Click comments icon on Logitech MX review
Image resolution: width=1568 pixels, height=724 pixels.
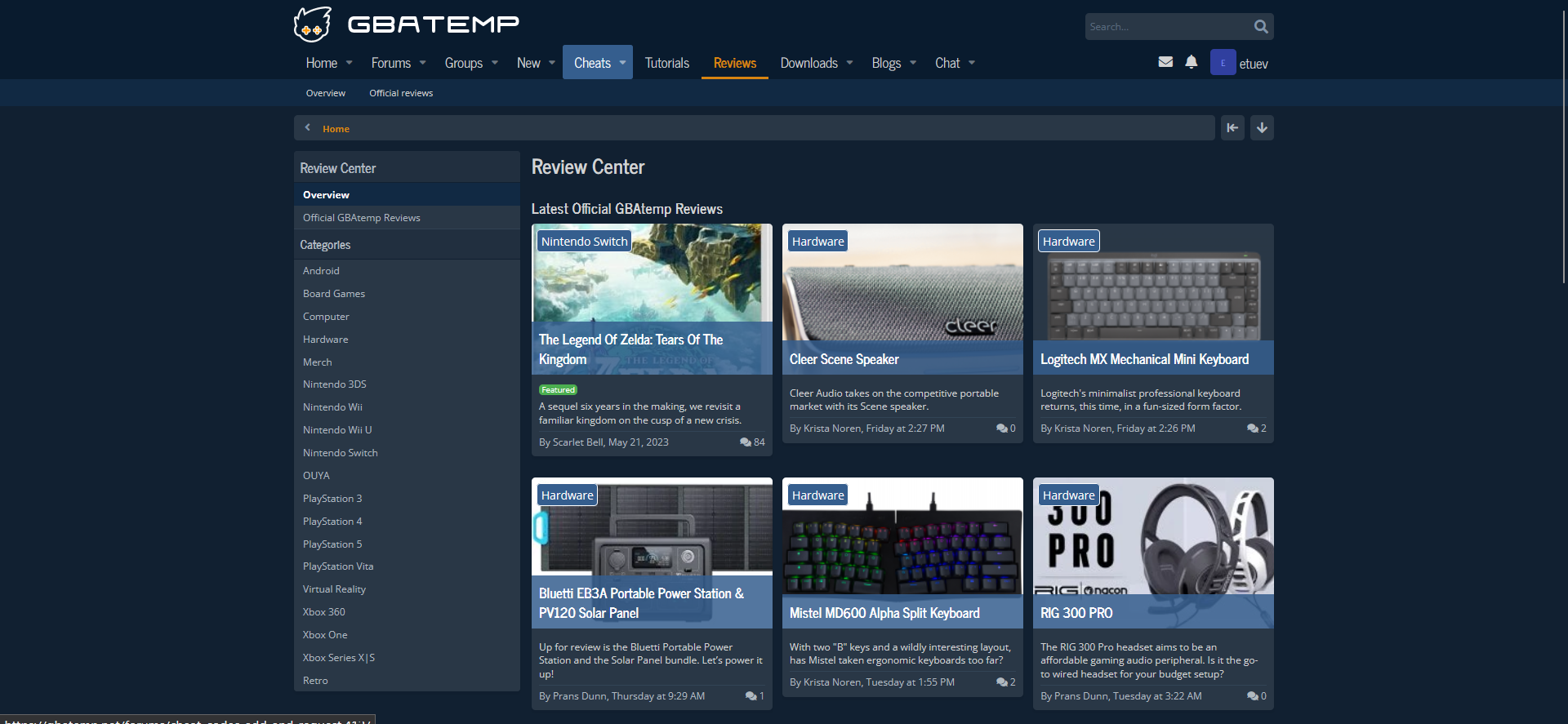pos(1253,429)
